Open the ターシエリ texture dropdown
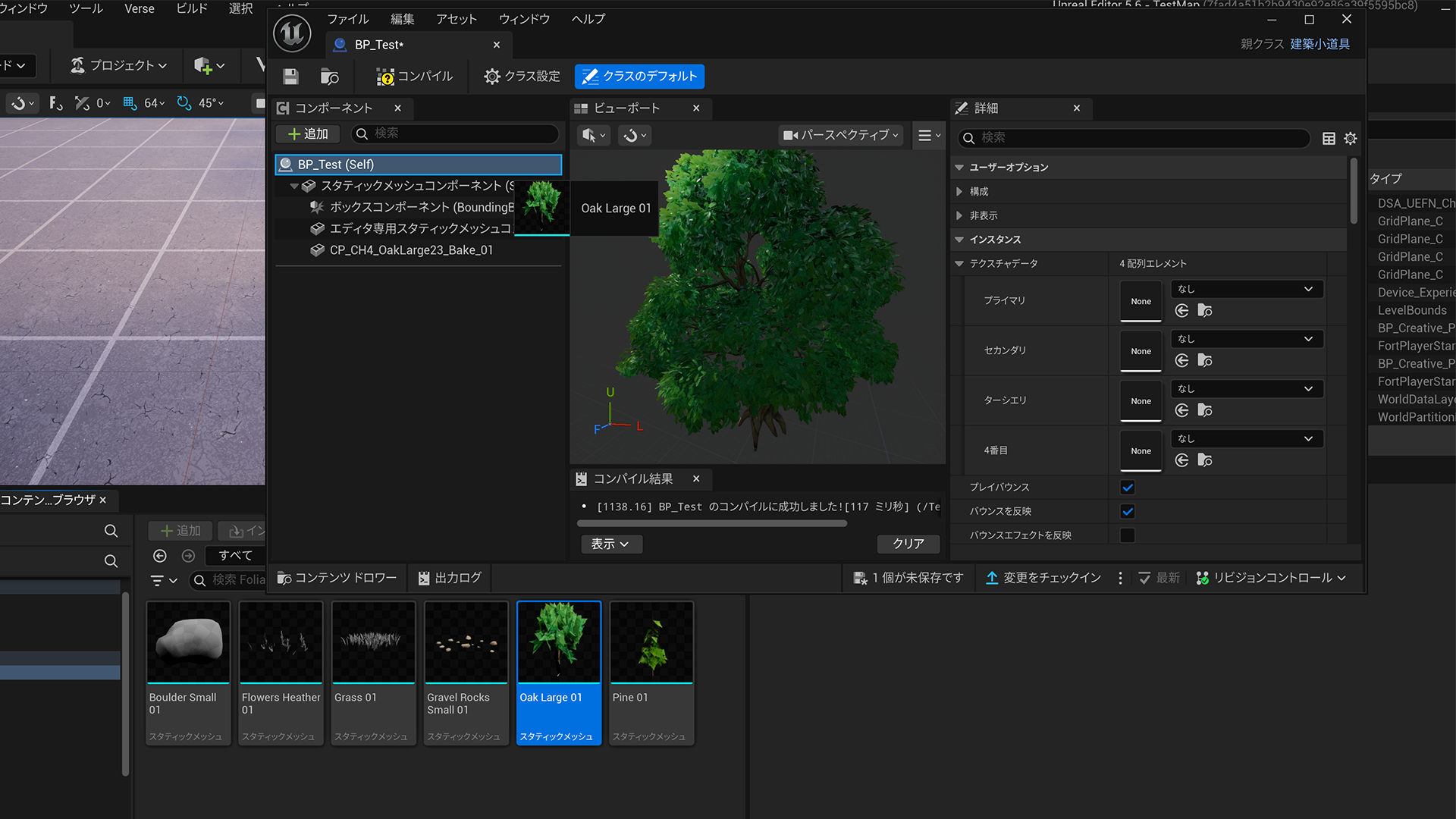The width and height of the screenshot is (1456, 819). (x=1247, y=389)
